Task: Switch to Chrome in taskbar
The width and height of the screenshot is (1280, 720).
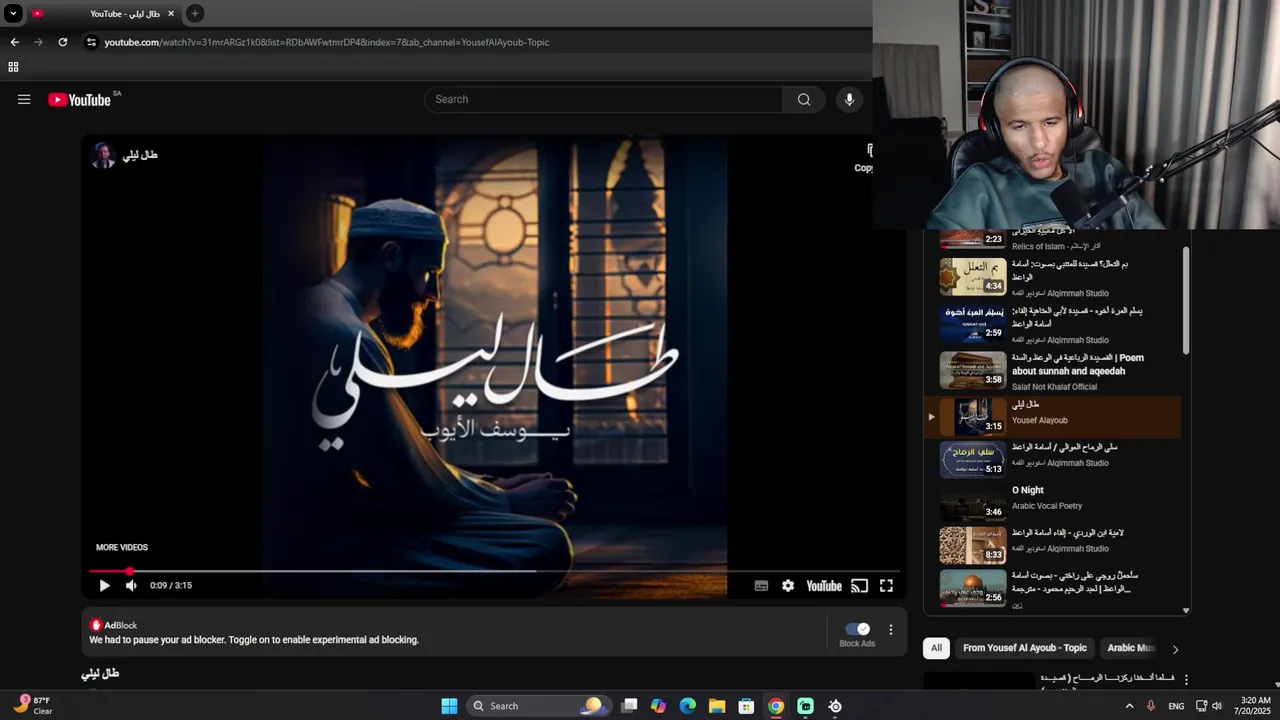Action: 776,706
